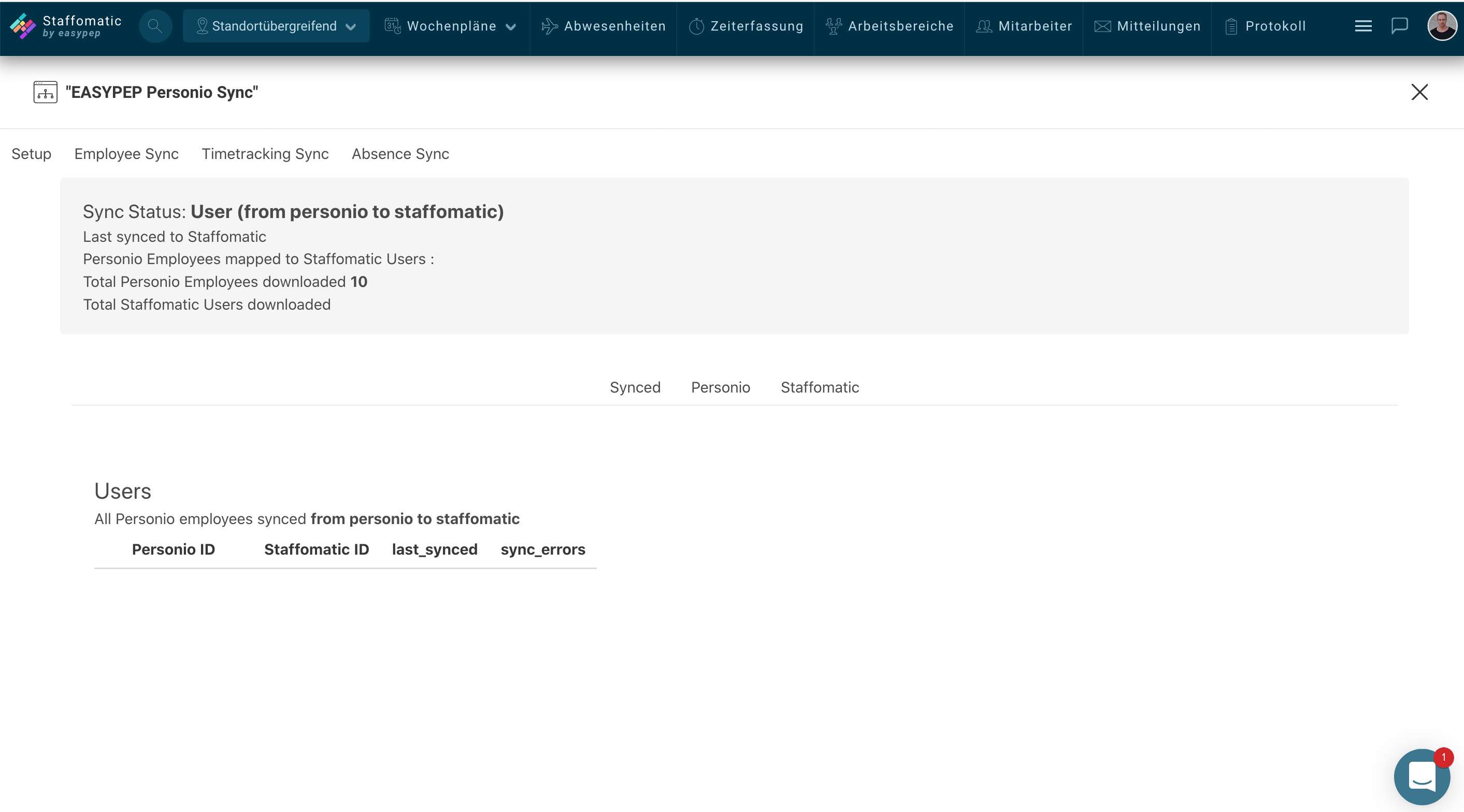
Task: Expand the Wochenpläne dropdown arrow
Action: [511, 27]
